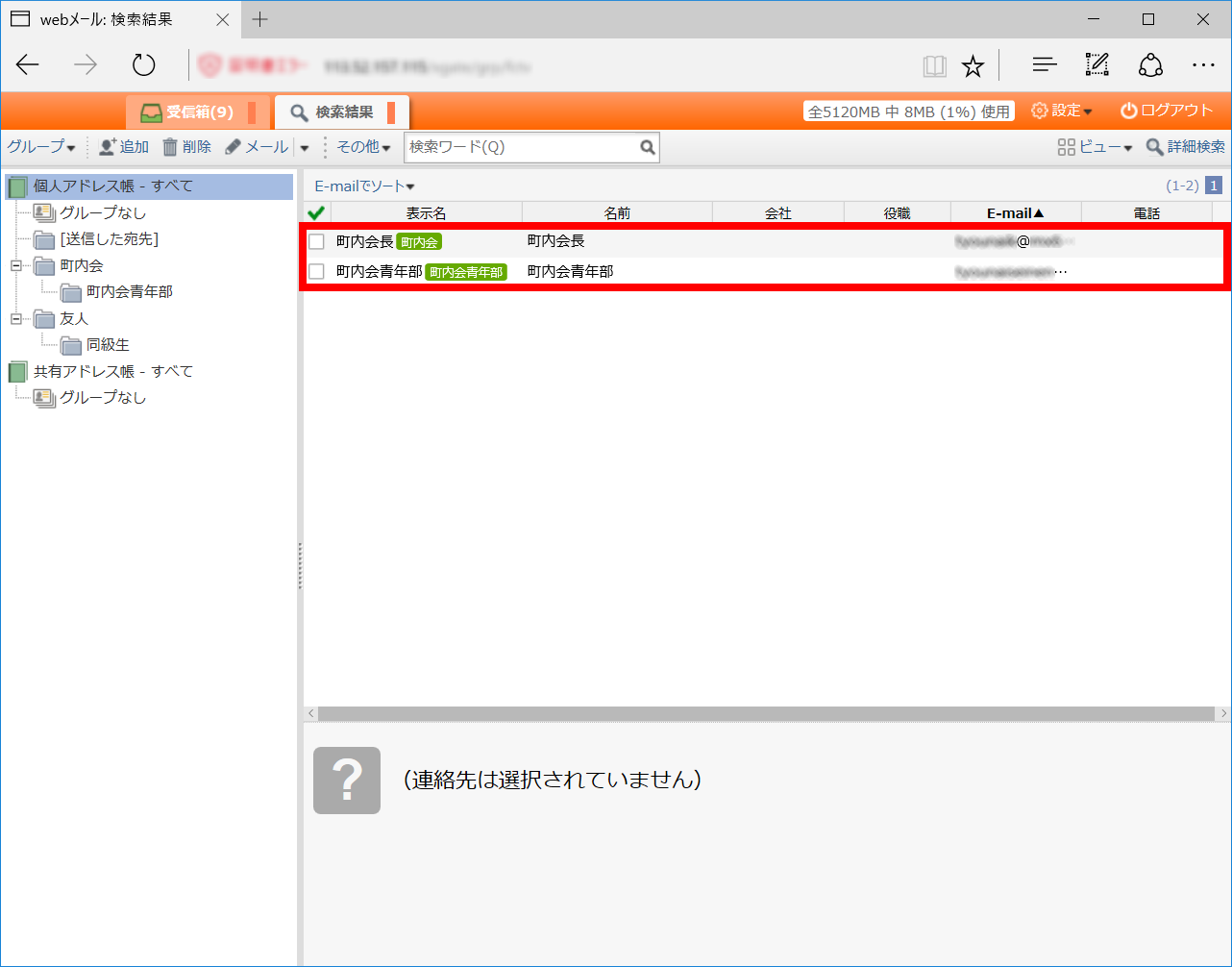The image size is (1232, 967).
Task: Open the E-mailでソート dropdown
Action: (x=364, y=186)
